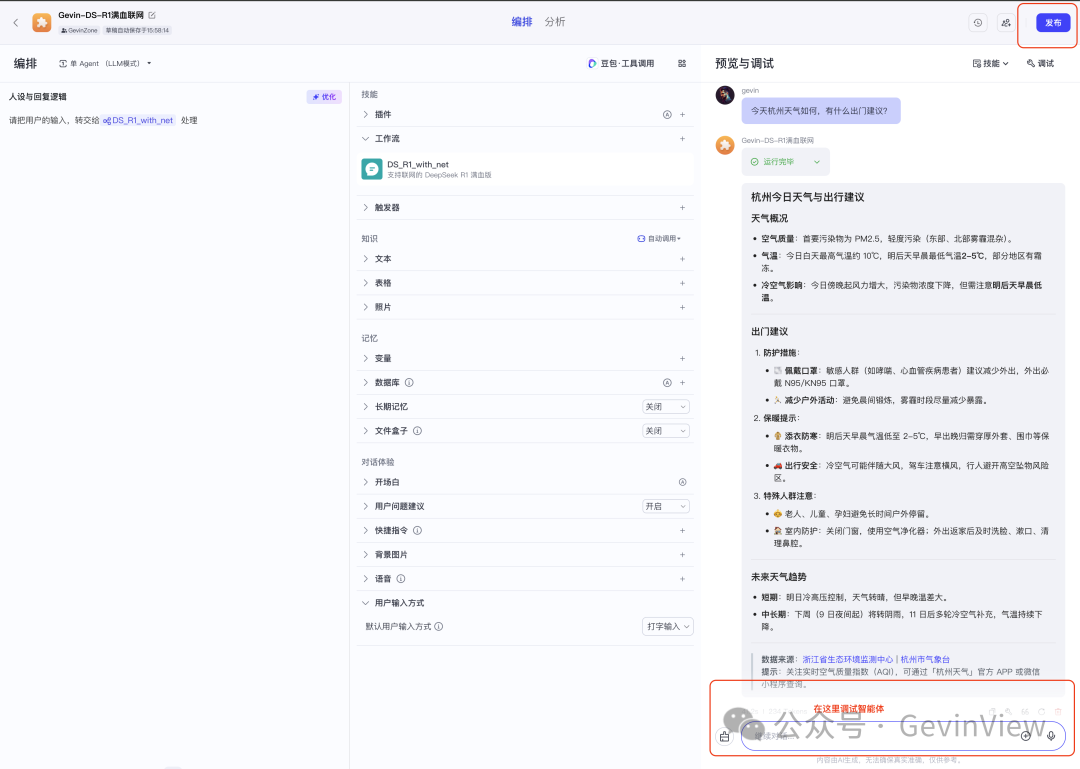Add a variable with 变量 plus icon
The height and width of the screenshot is (769, 1080).
683,358
